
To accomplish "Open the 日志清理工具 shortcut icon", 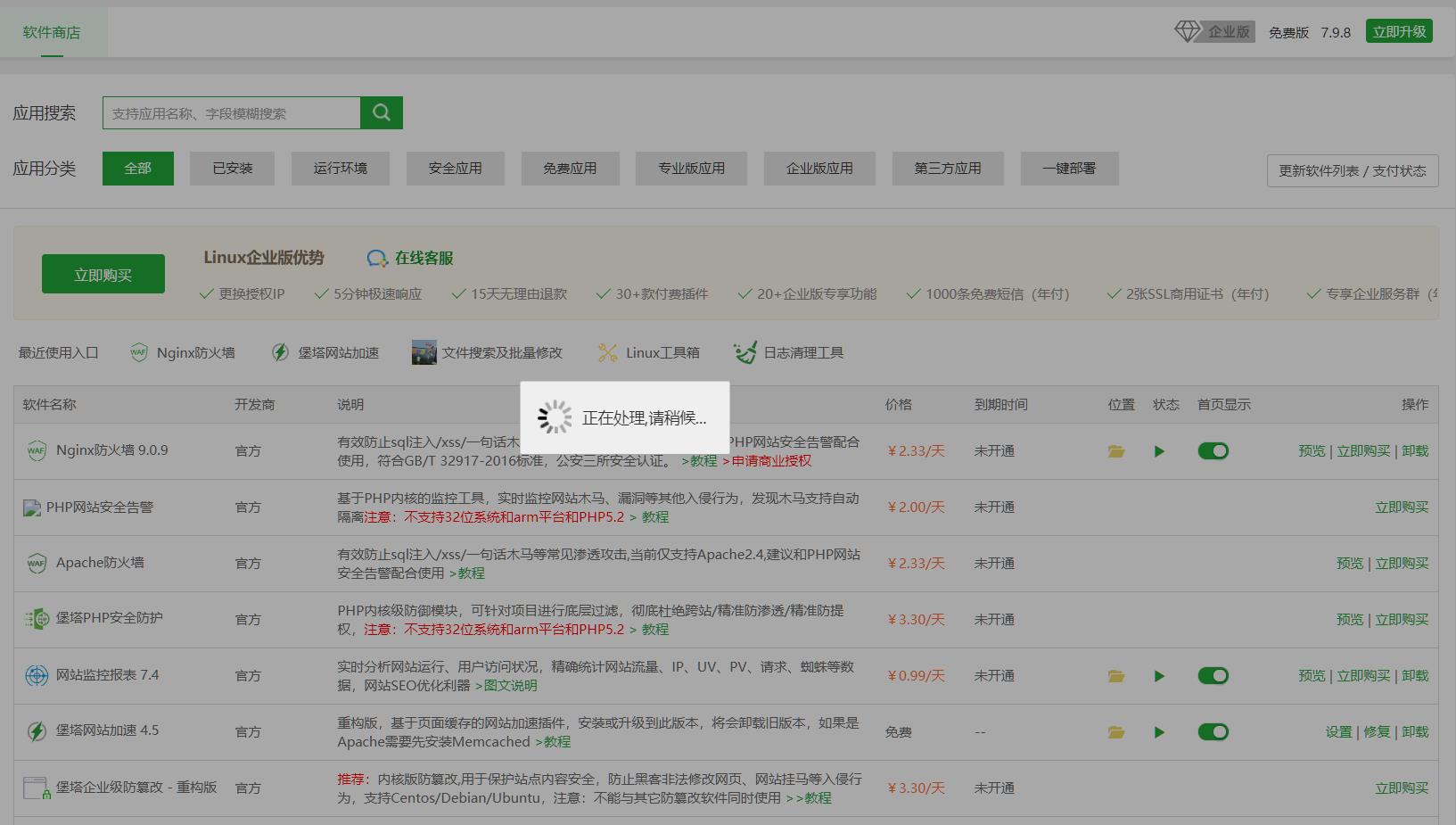I will click(x=745, y=352).
